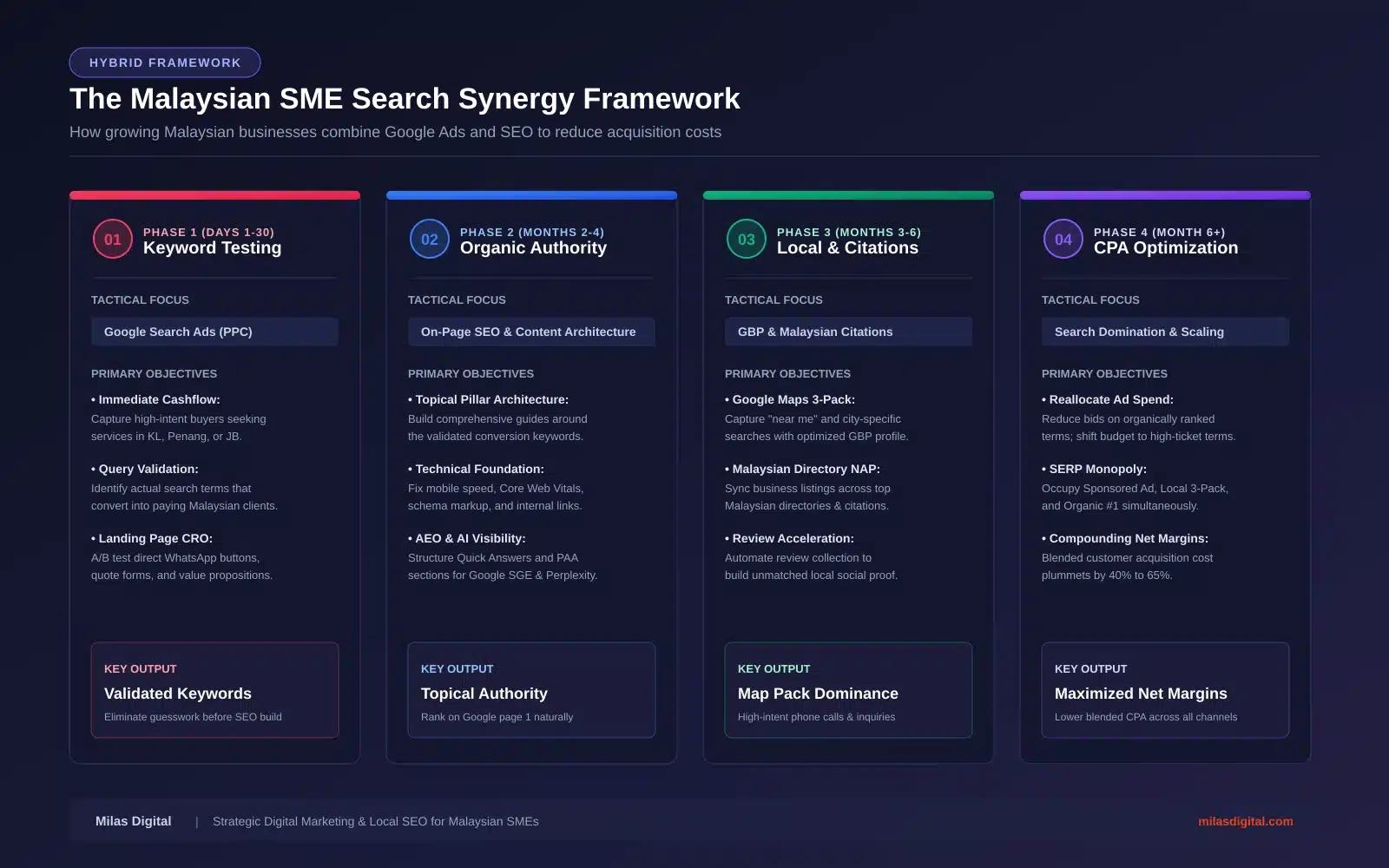Click the footer tagline Strategic Digital Marketing & Local SEO
This screenshot has height=868, width=1389.
pos(376,821)
